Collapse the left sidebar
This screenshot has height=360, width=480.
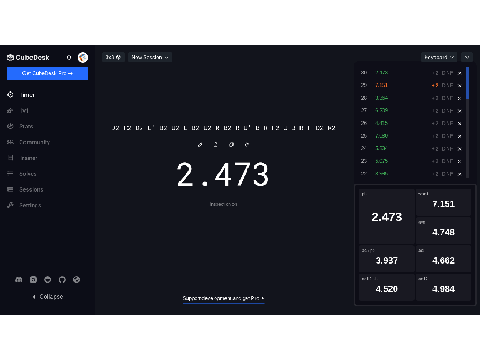(x=48, y=296)
